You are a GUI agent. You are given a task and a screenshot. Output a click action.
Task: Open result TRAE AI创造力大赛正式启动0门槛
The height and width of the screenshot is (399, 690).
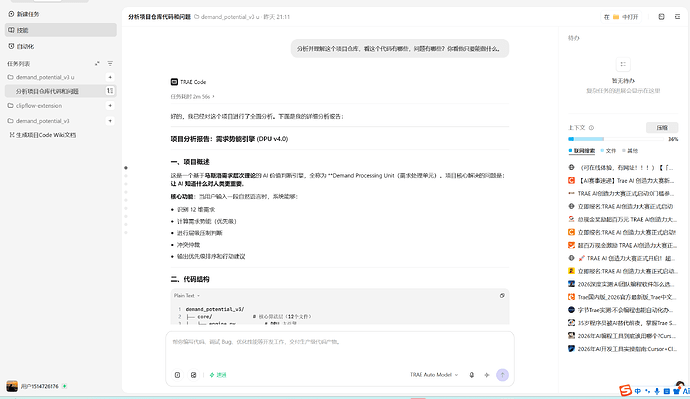tap(622, 194)
